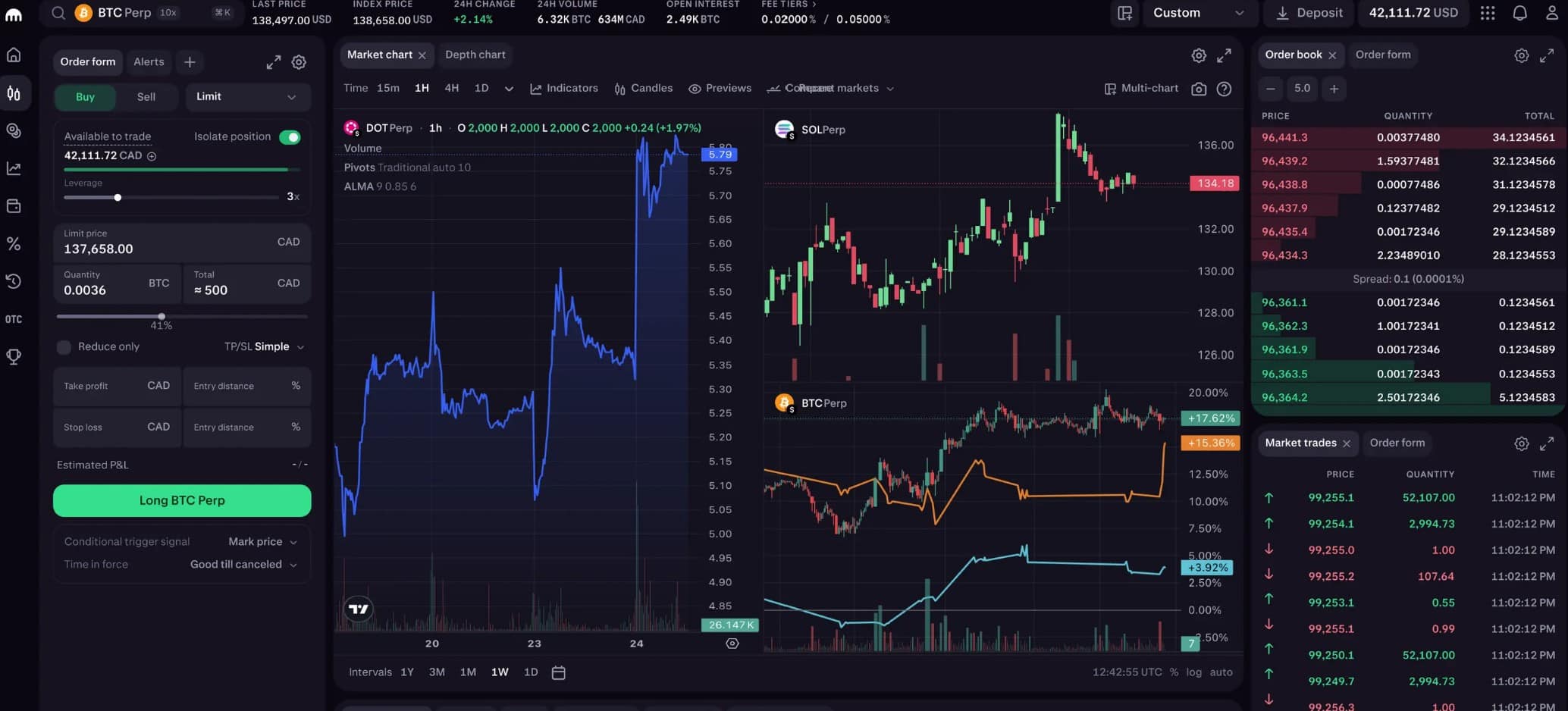Image resolution: width=1568 pixels, height=711 pixels.
Task: Toggle the eye icon under DOT chart axis
Action: pyautogui.click(x=732, y=644)
